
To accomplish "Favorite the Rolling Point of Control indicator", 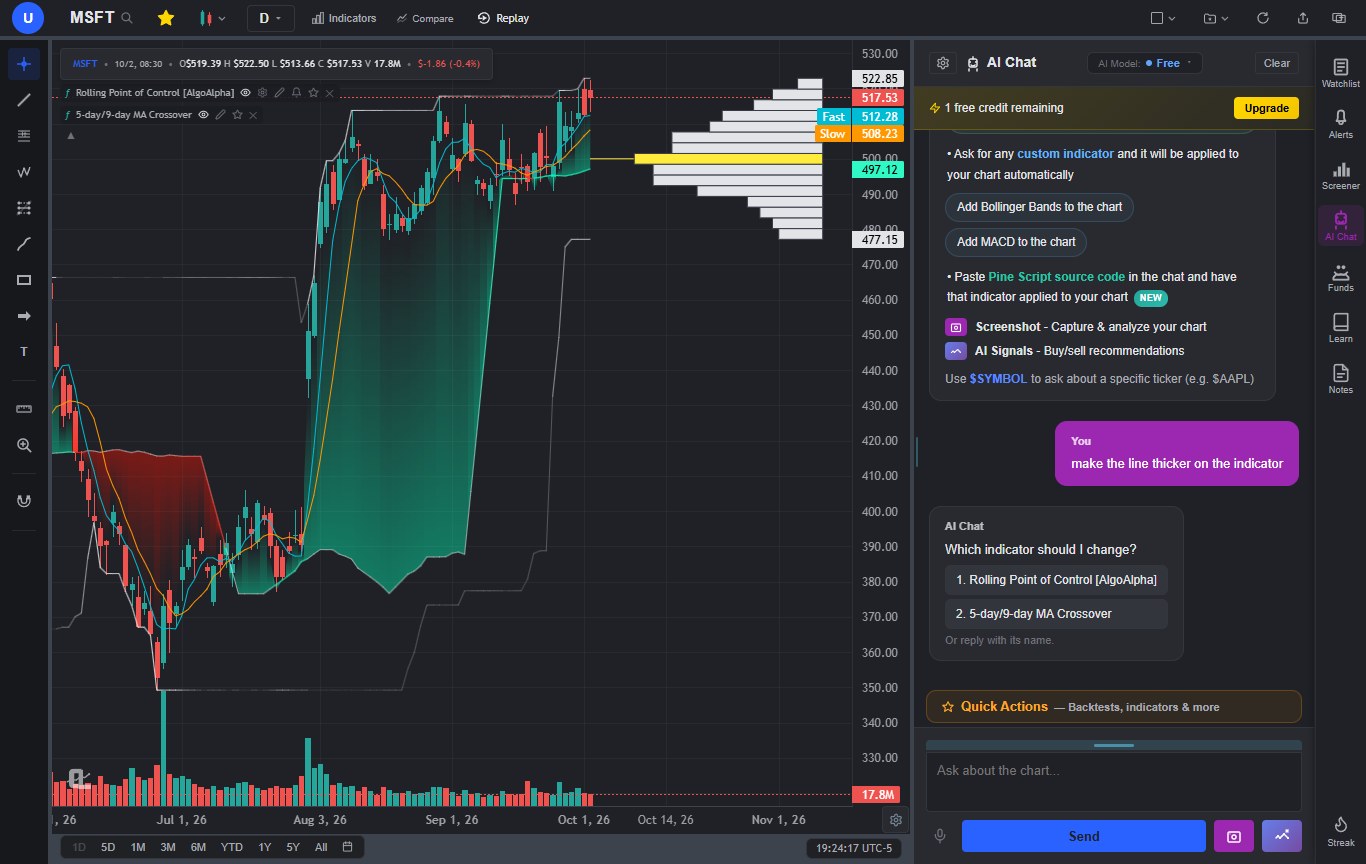I will tap(313, 92).
